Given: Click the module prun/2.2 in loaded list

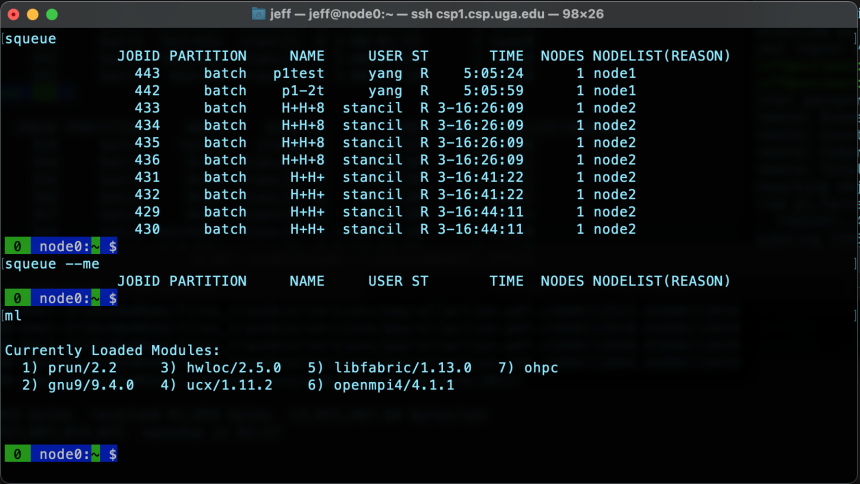Looking at the screenshot, I should [x=82, y=368].
